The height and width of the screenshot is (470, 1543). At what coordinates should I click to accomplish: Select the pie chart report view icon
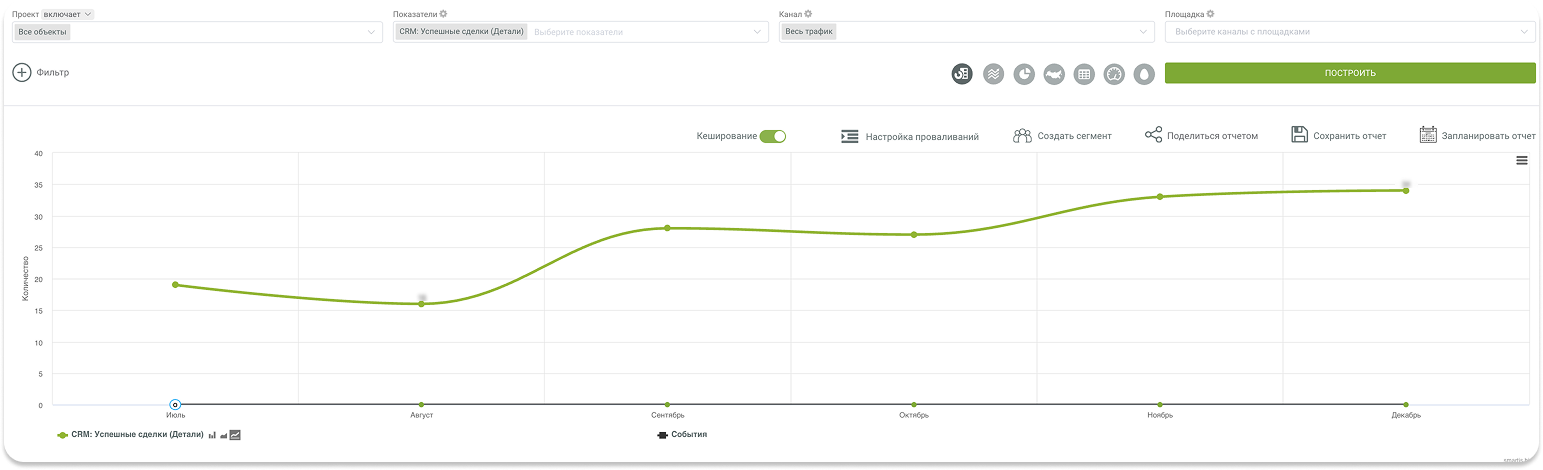coord(1023,74)
